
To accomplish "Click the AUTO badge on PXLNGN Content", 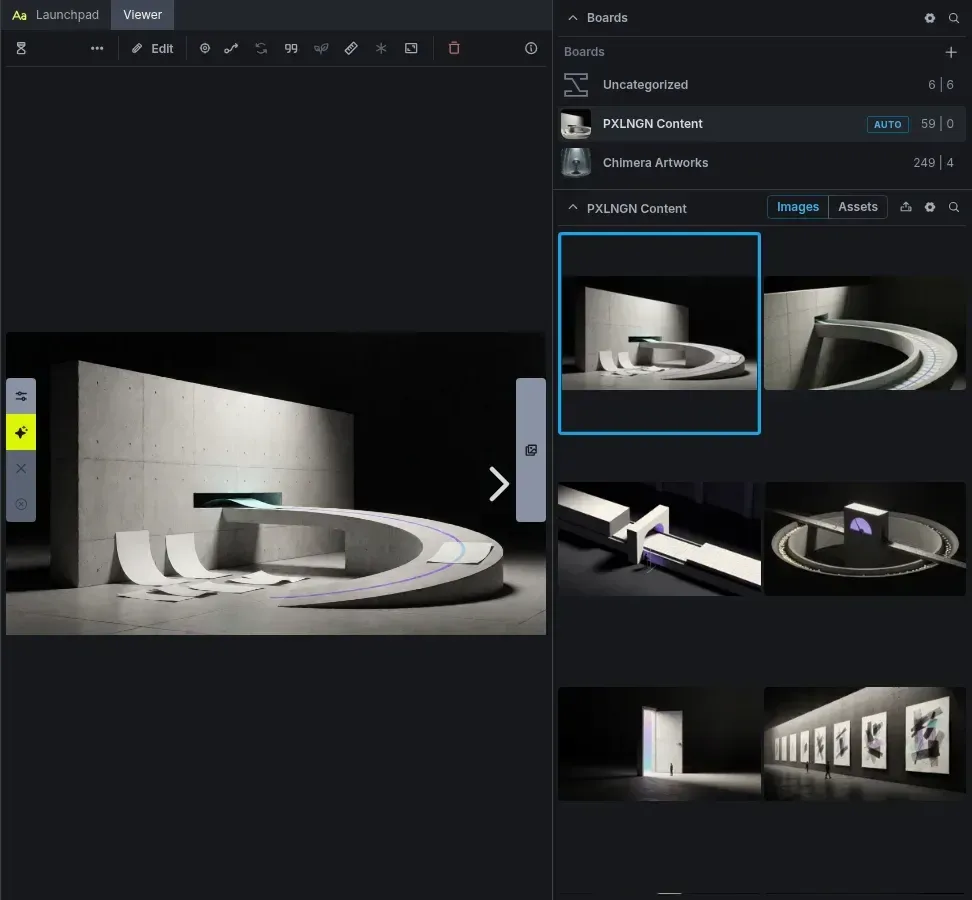I will click(888, 124).
